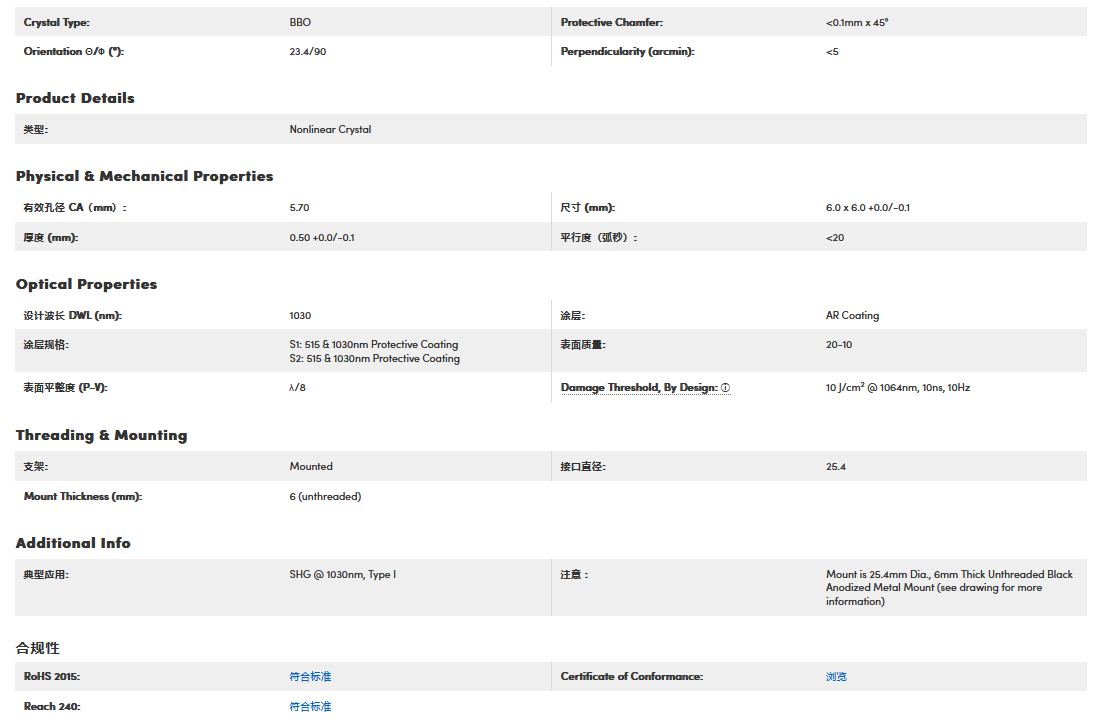Click the mount description note text
The image size is (1093, 727).
tap(948, 588)
